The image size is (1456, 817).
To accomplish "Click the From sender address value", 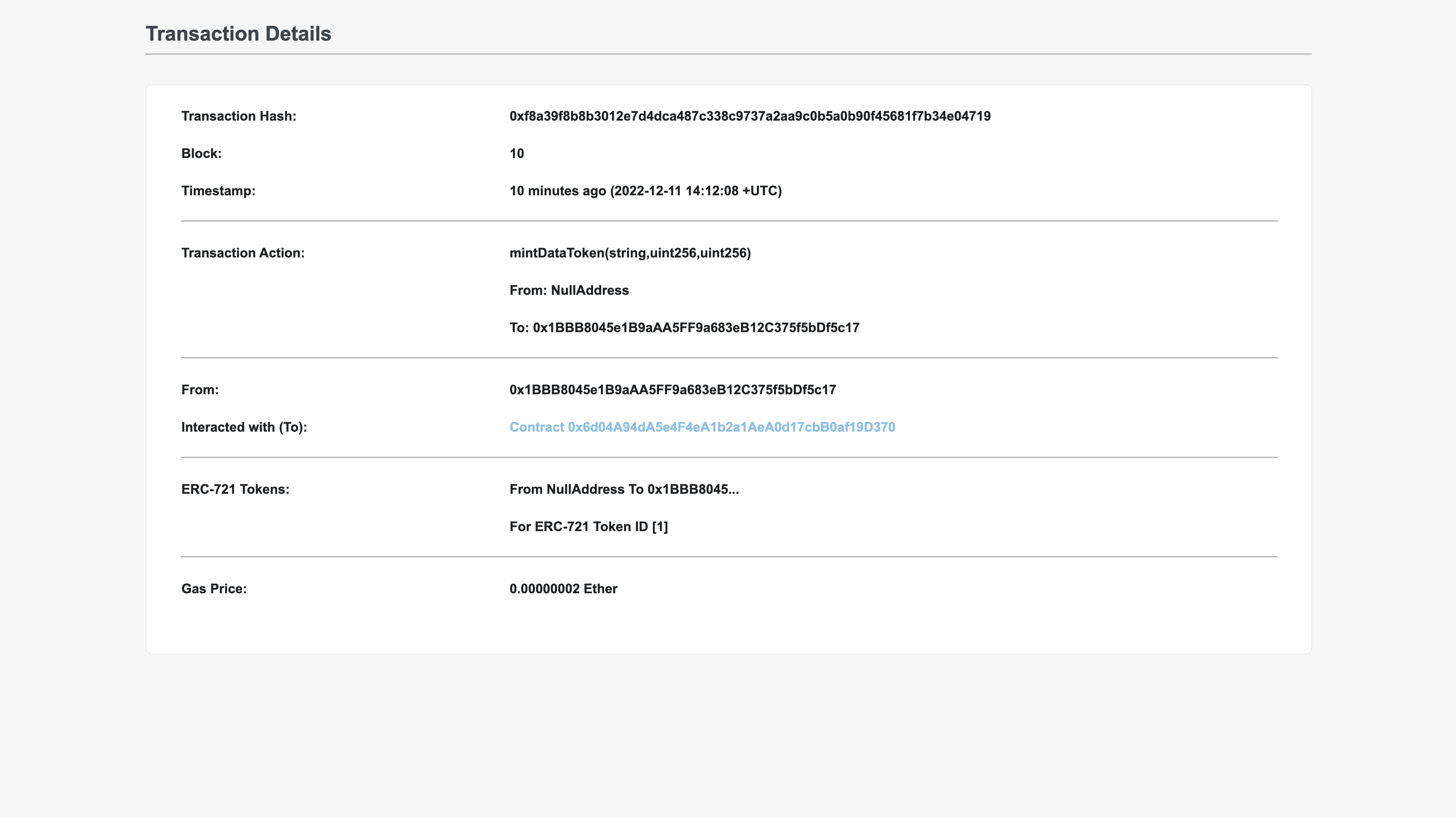I will (673, 390).
